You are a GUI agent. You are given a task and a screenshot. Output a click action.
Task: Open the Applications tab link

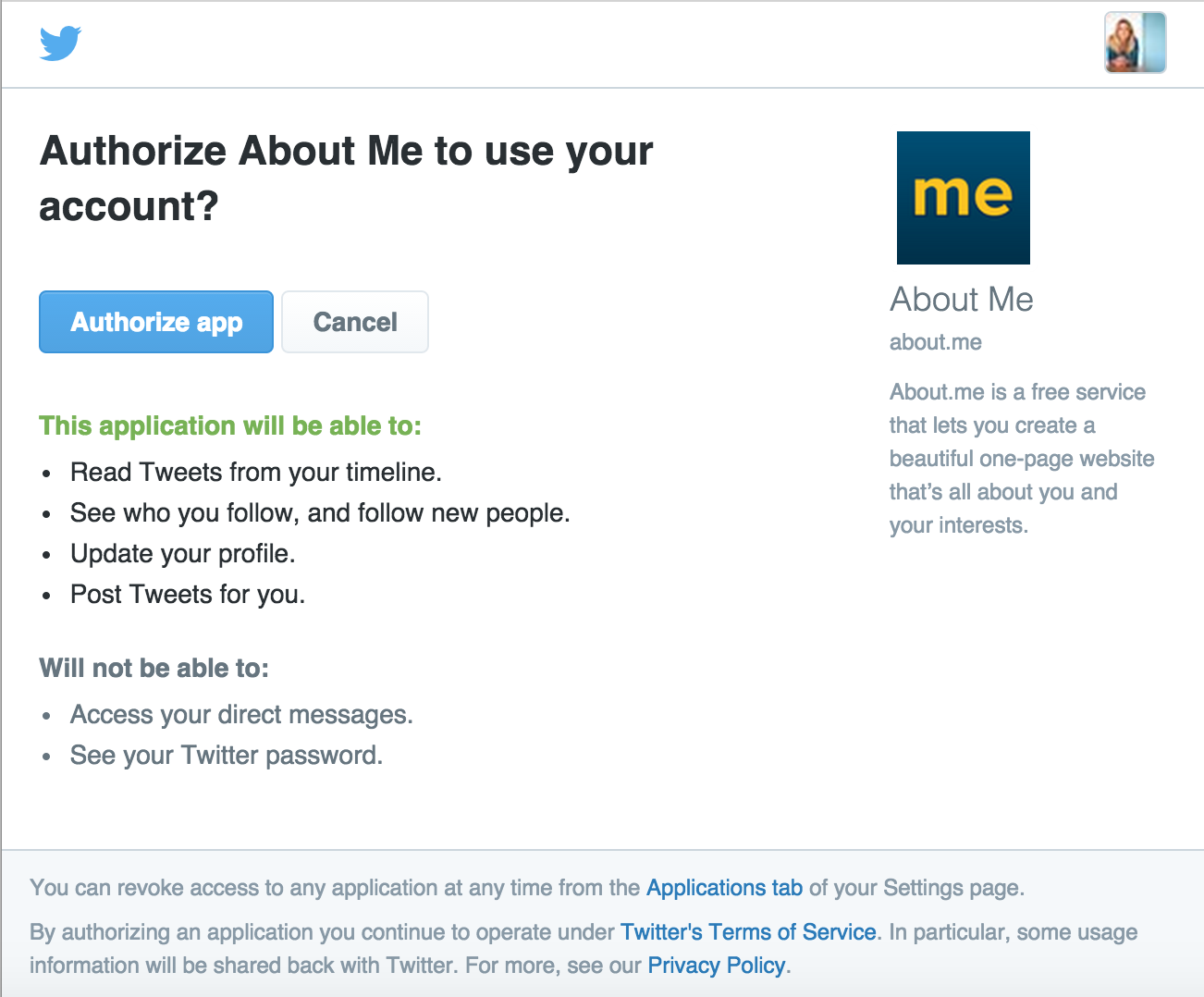click(724, 888)
